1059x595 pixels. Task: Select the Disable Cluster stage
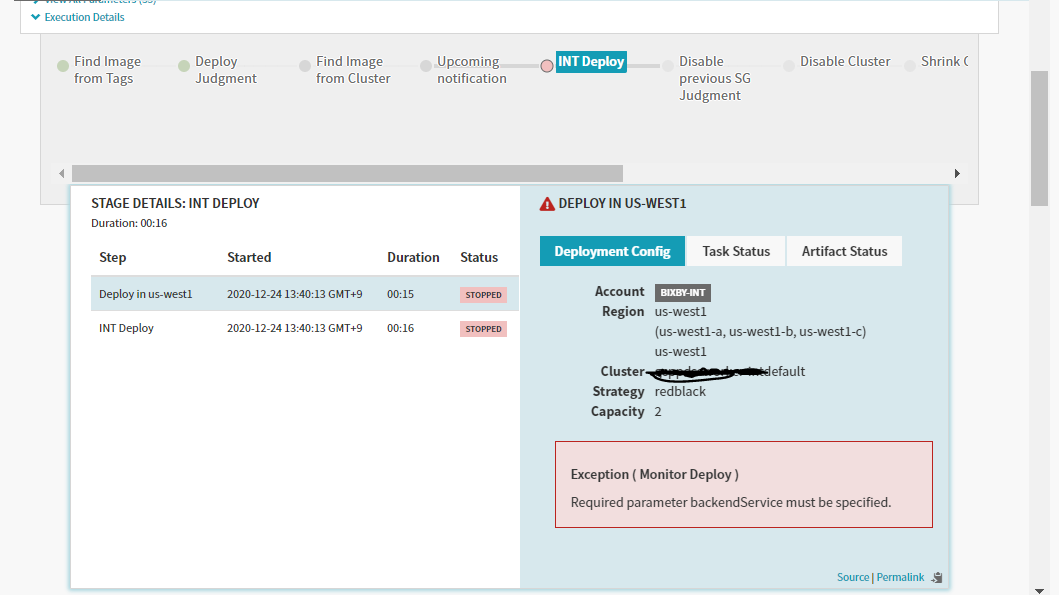845,61
